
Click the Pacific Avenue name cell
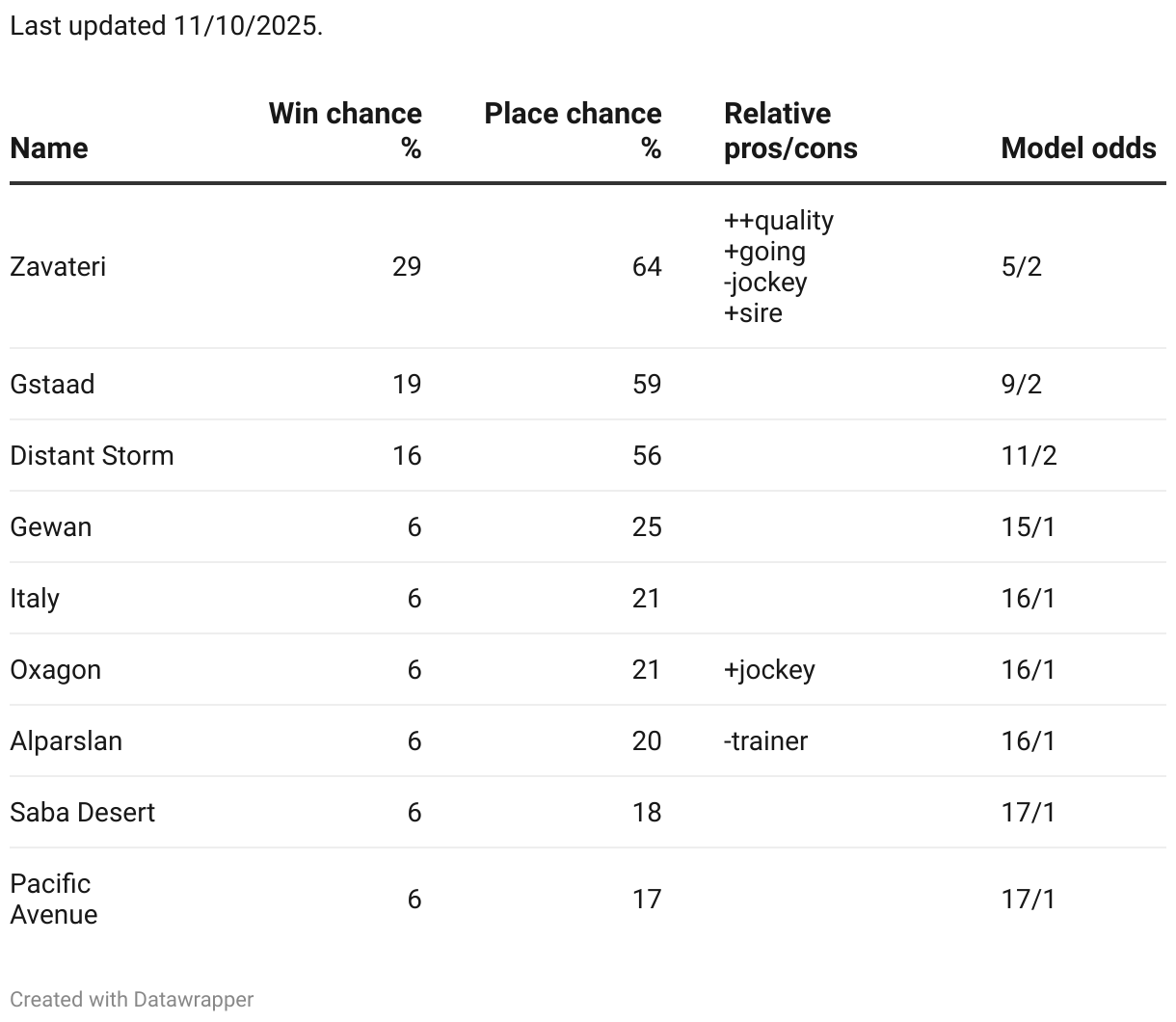[x=54, y=899]
